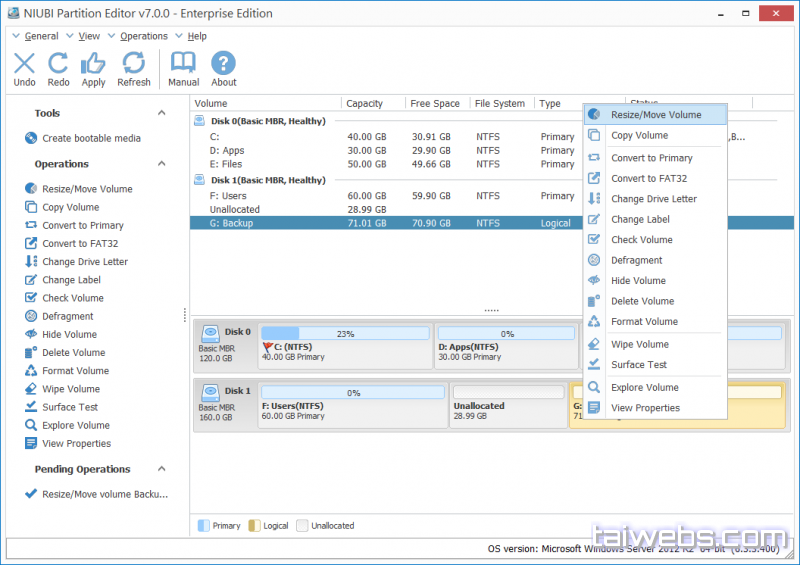Sort by the Capacity column header

click(x=364, y=103)
